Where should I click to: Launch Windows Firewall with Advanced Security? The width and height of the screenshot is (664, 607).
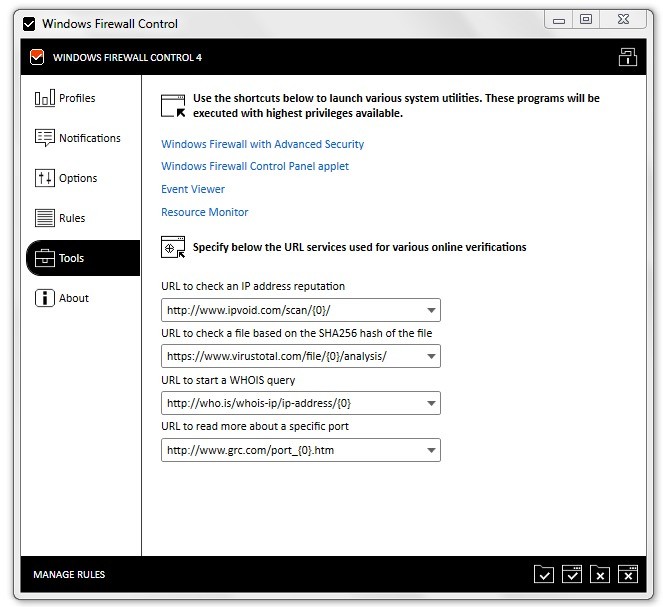(263, 144)
